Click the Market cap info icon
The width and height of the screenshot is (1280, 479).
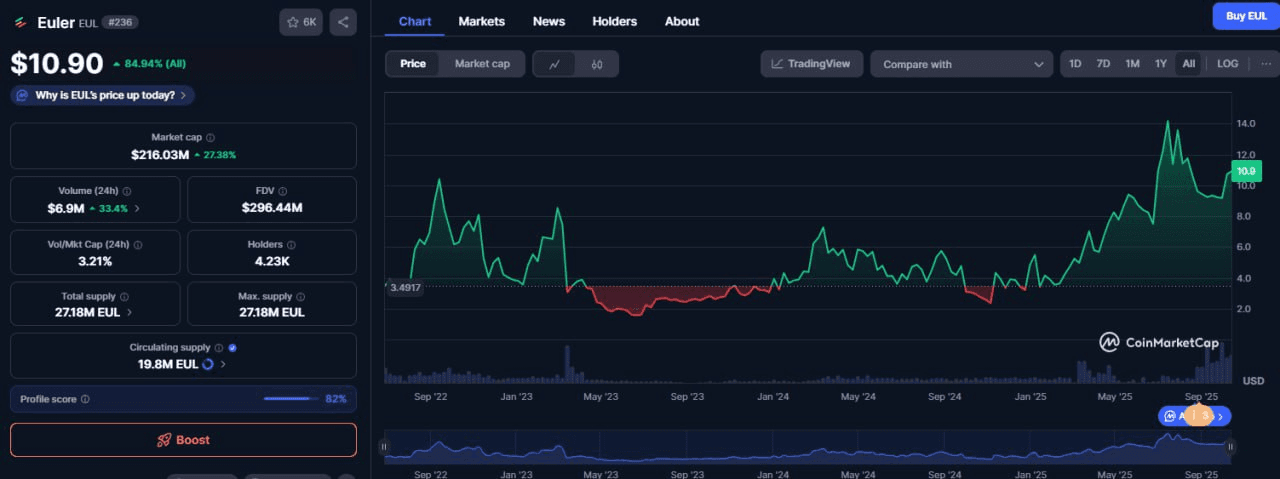pyautogui.click(x=210, y=138)
